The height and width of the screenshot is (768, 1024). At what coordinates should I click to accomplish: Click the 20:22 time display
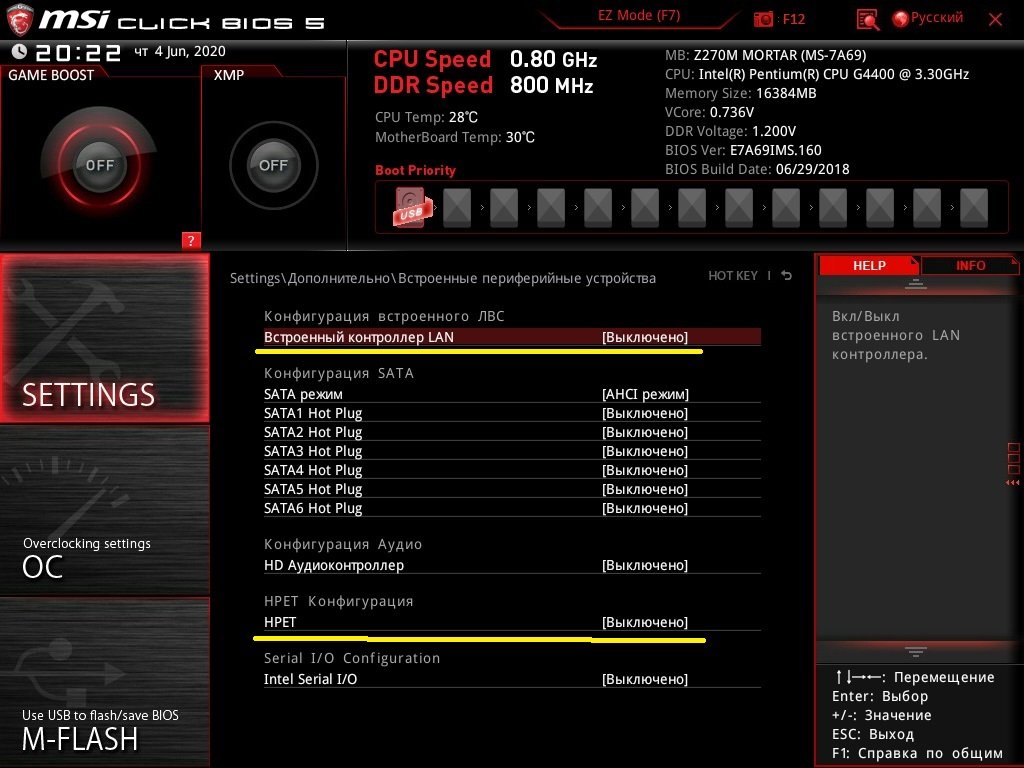[x=78, y=52]
